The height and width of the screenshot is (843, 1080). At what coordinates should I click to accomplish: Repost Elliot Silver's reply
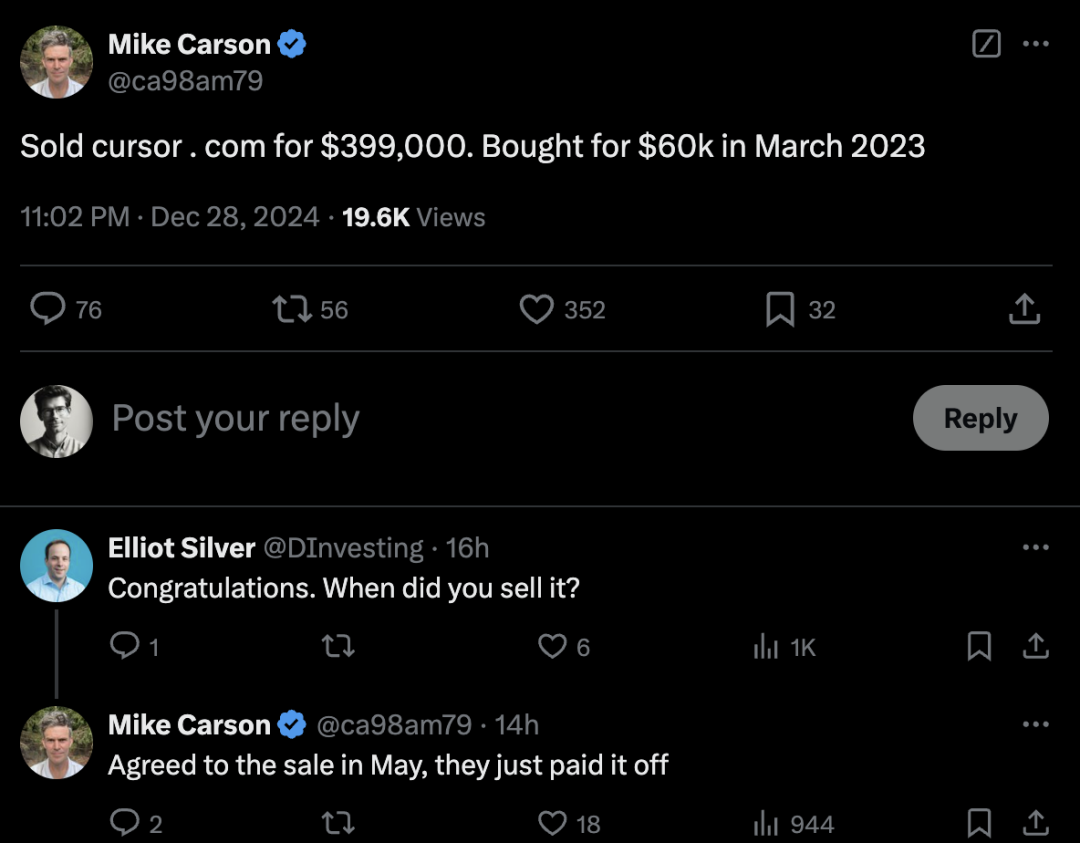pos(338,646)
